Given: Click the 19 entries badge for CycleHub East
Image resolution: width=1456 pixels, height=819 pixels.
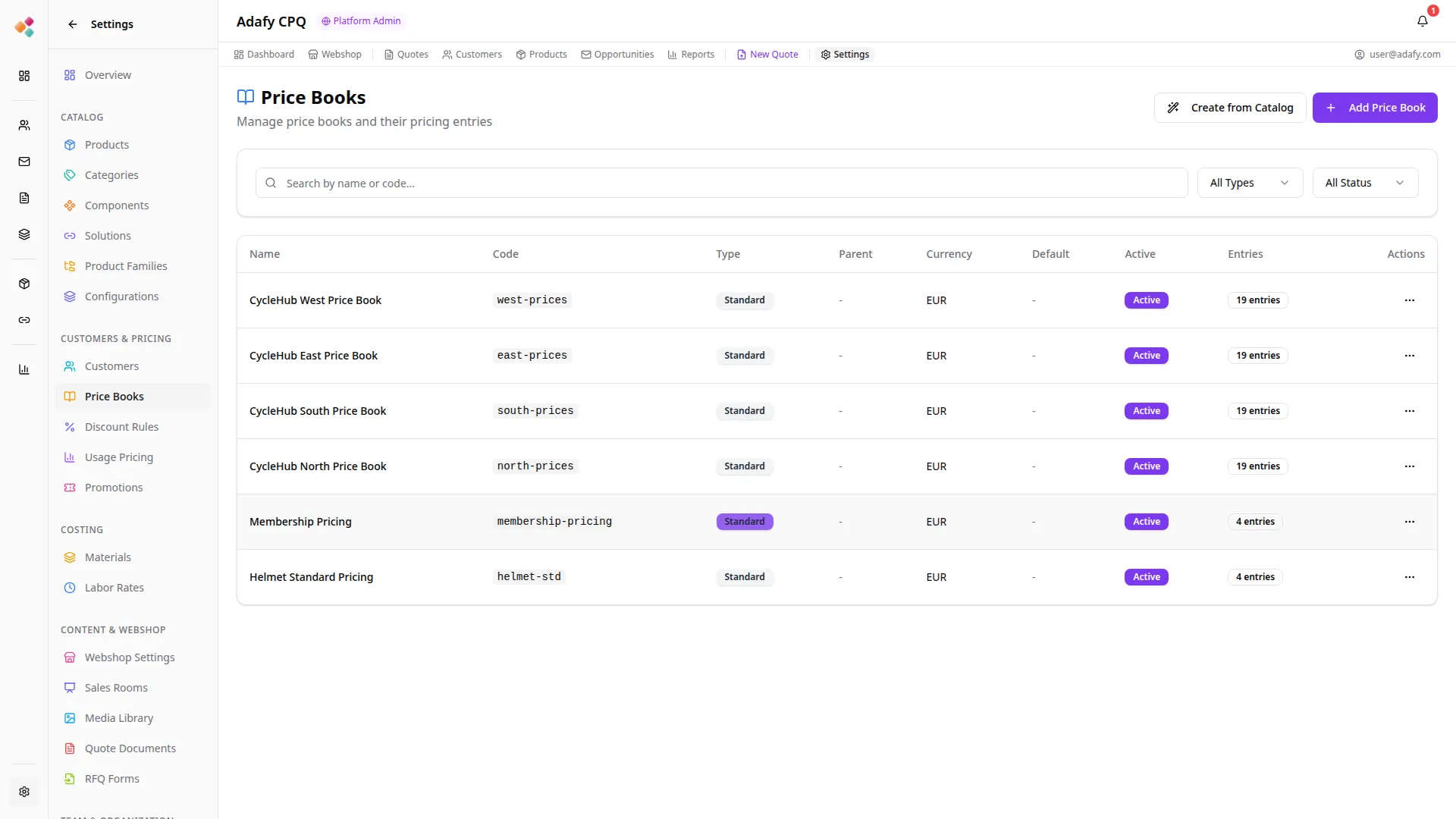Looking at the screenshot, I should 1257,356.
